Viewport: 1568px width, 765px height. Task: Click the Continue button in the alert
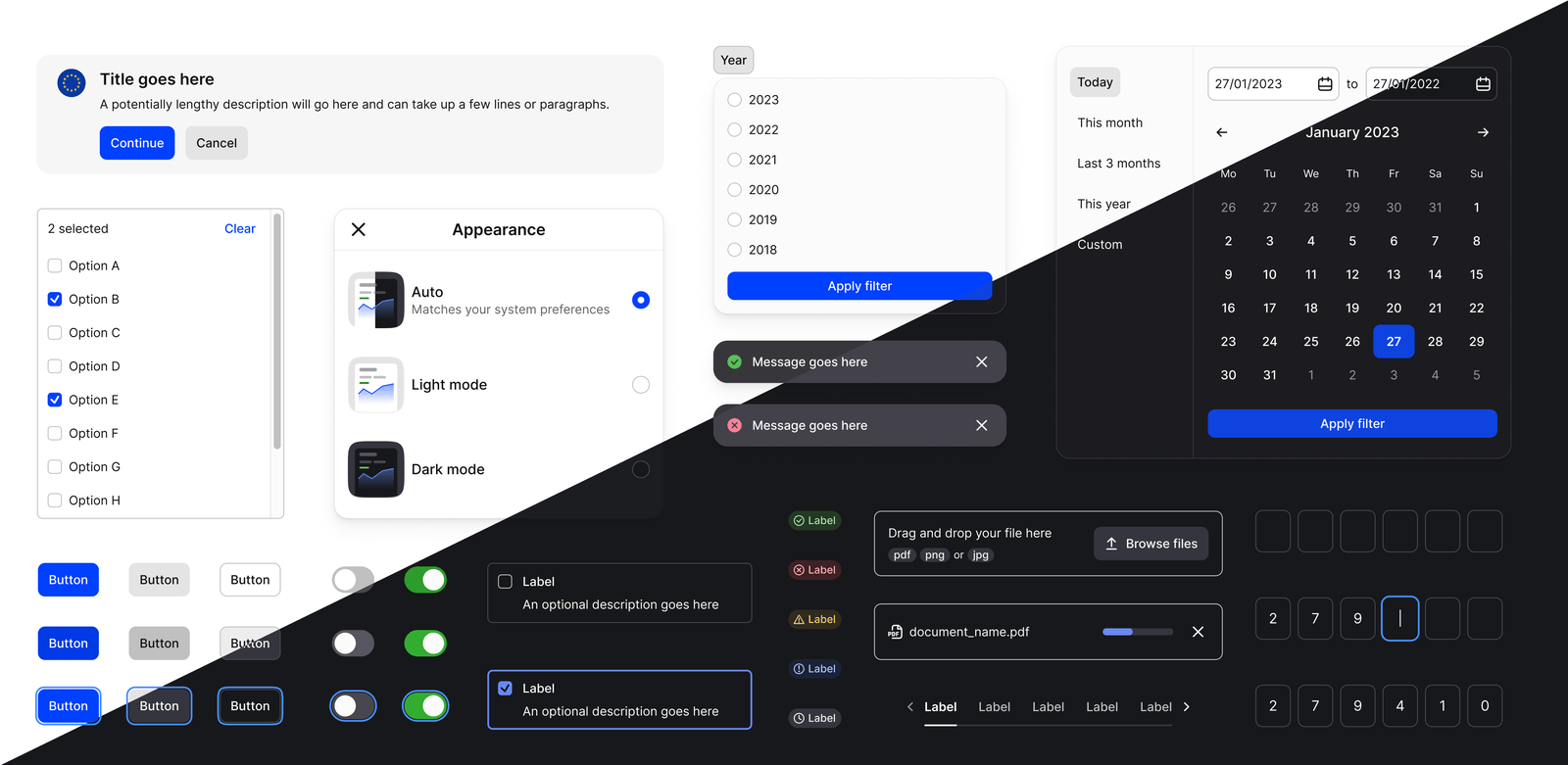(x=137, y=143)
